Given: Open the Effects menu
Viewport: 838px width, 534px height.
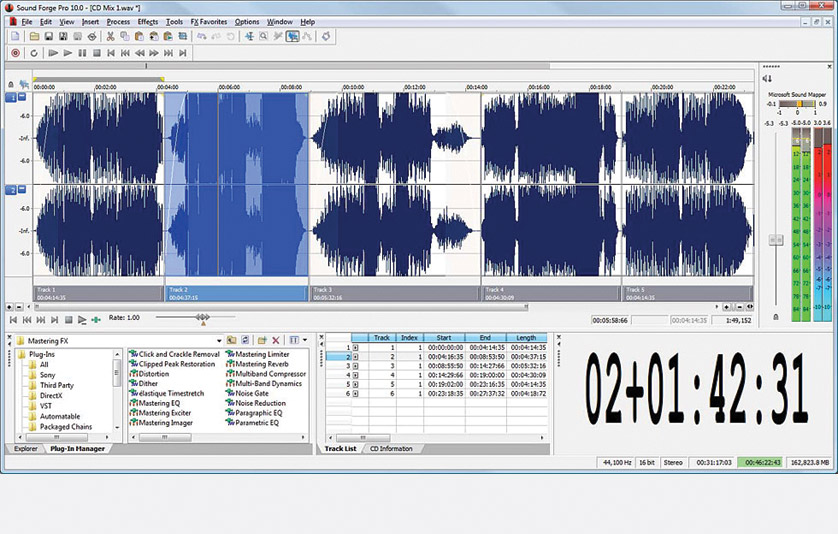Looking at the screenshot, I should [147, 21].
